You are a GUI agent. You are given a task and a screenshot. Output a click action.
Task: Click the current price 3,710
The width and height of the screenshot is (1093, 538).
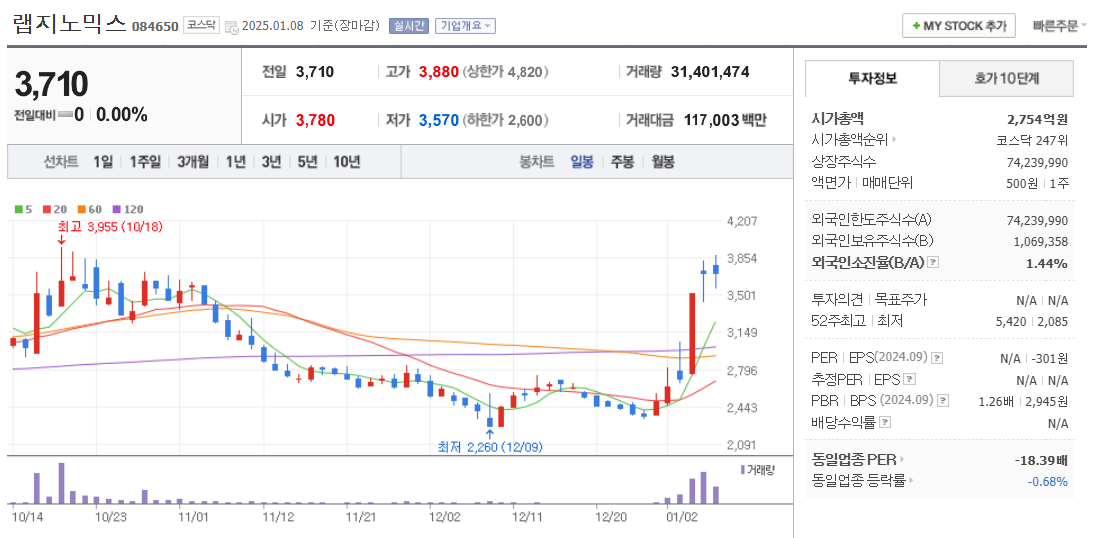(x=52, y=84)
